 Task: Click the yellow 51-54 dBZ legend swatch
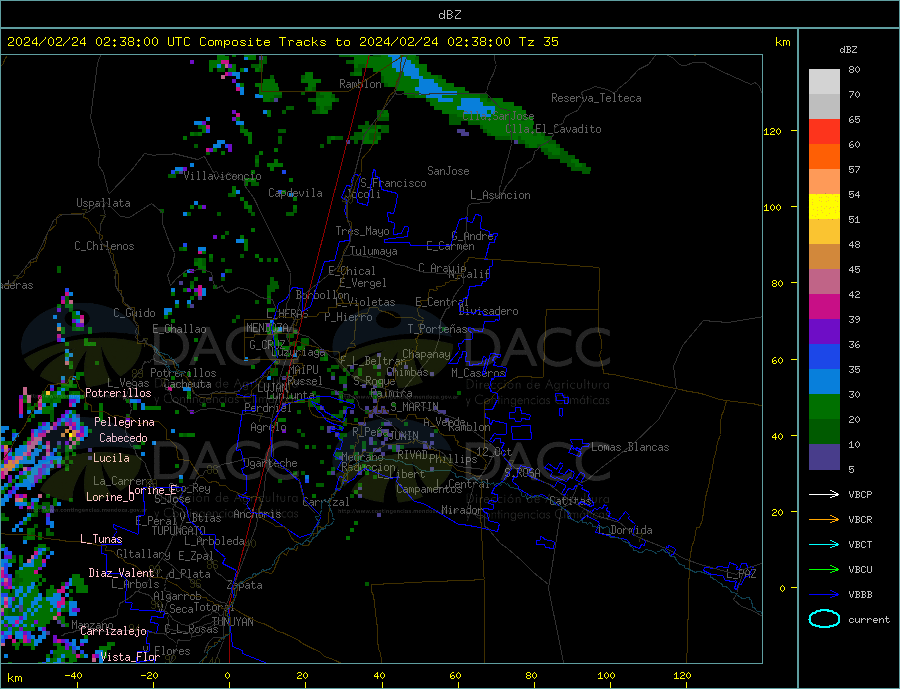pyautogui.click(x=824, y=207)
